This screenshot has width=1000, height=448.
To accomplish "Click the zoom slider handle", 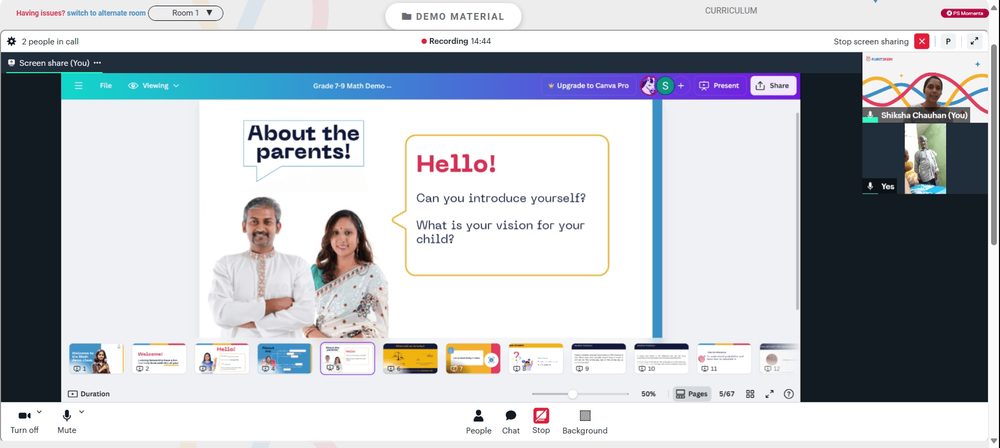I will pos(573,394).
